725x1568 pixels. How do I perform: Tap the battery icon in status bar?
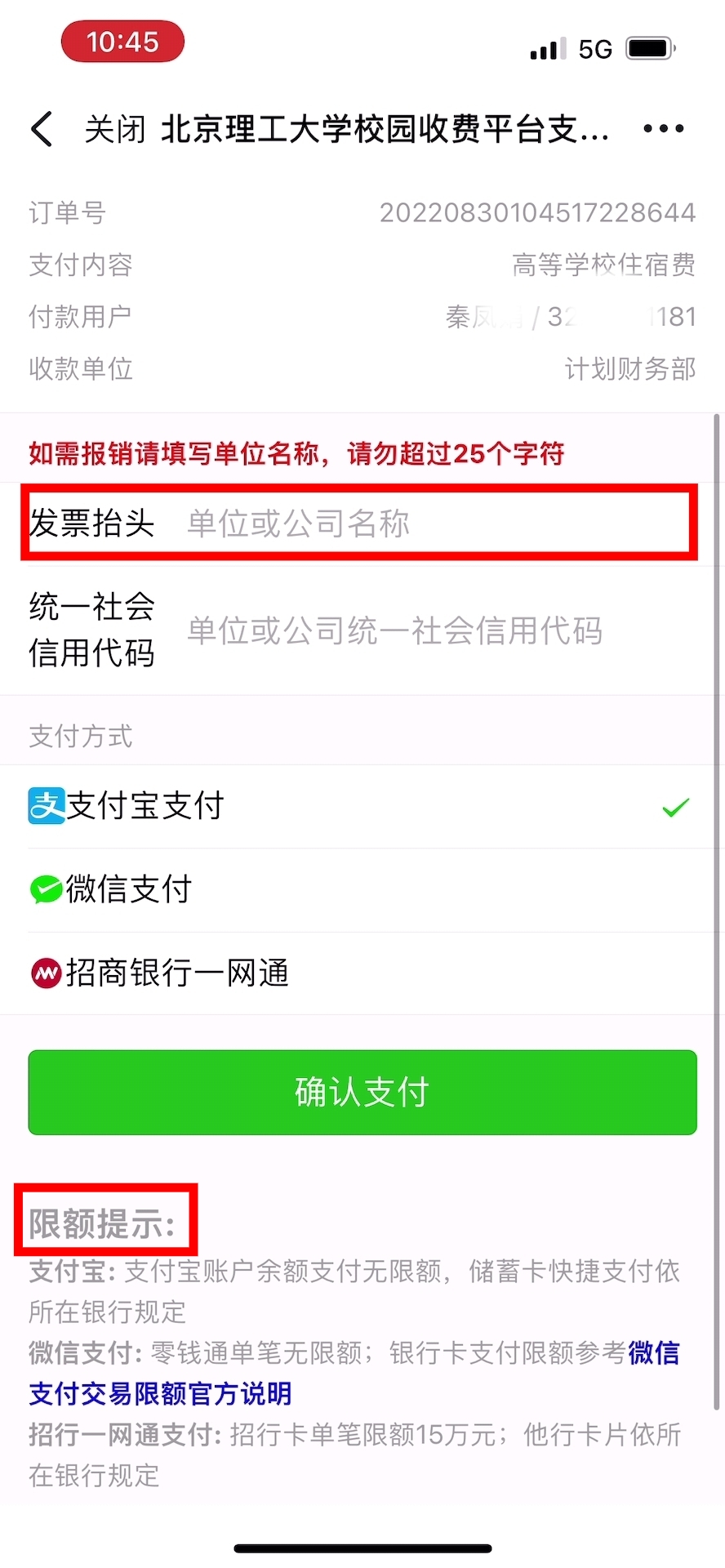point(651,48)
